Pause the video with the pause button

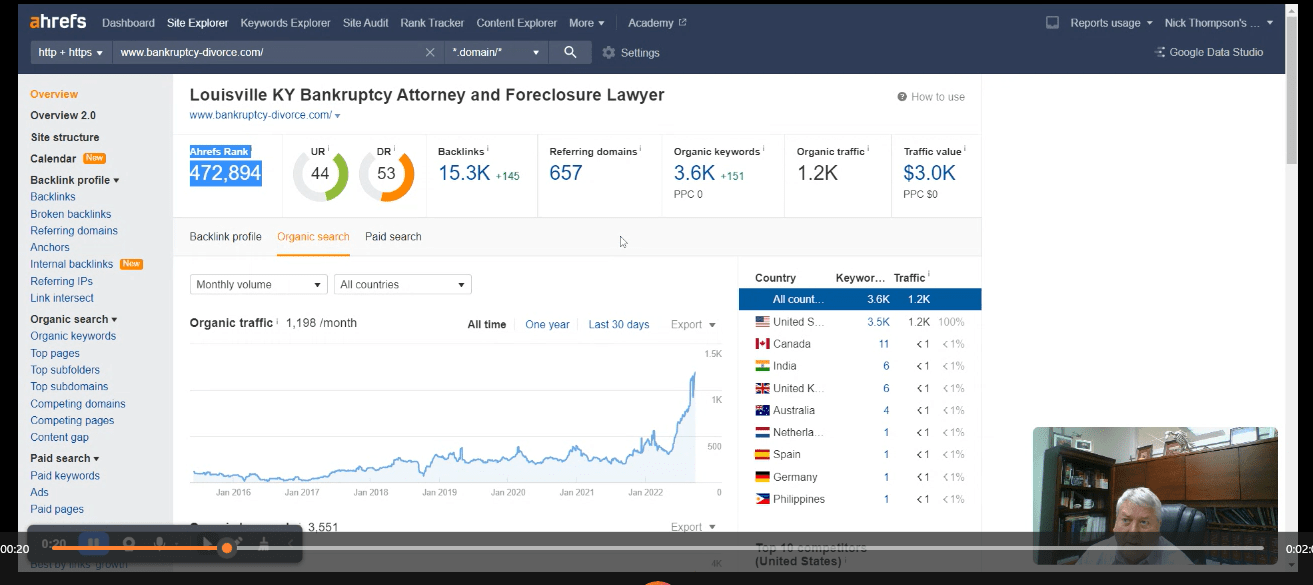tap(94, 545)
